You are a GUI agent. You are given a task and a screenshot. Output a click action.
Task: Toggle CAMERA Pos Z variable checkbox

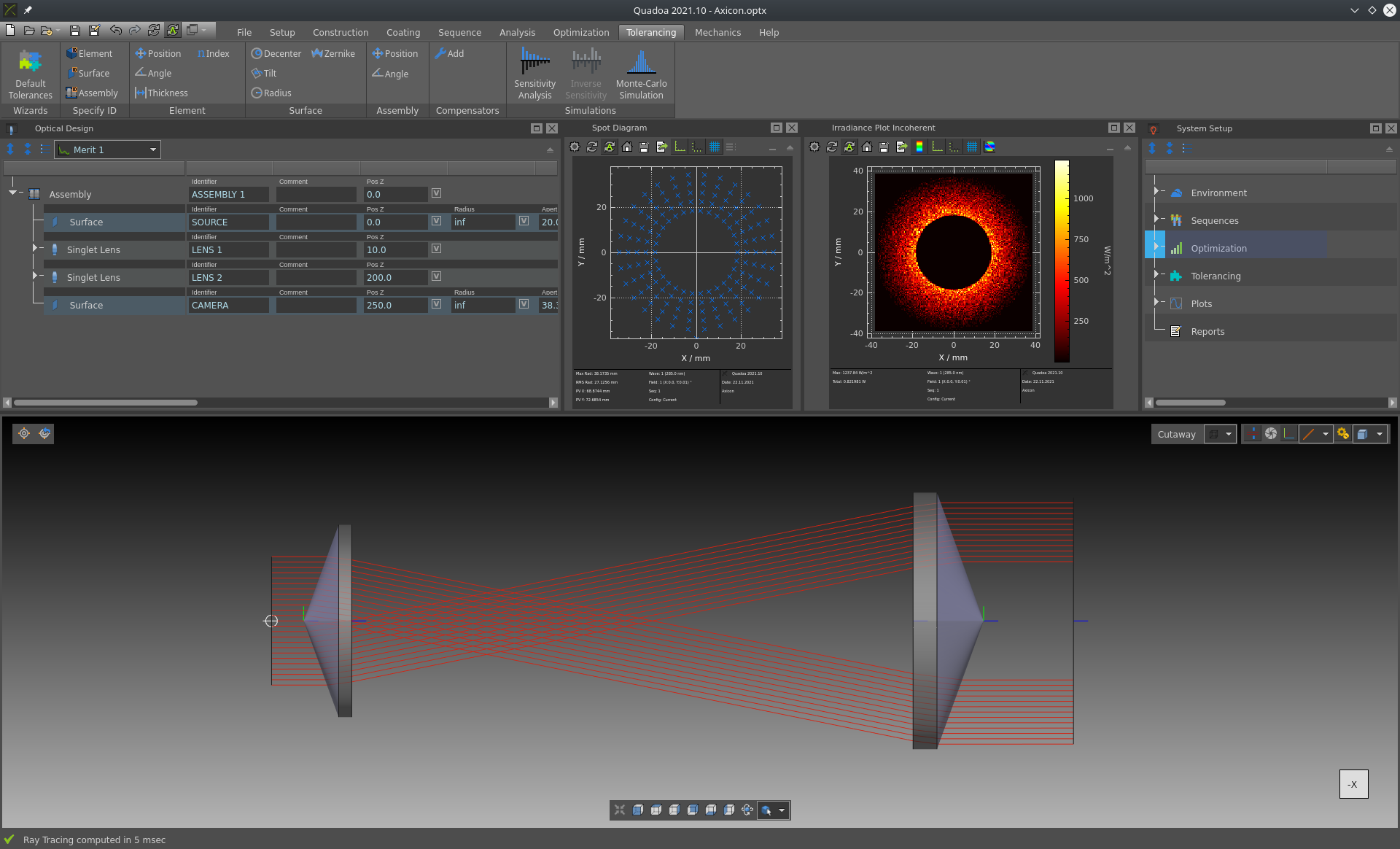click(x=436, y=304)
